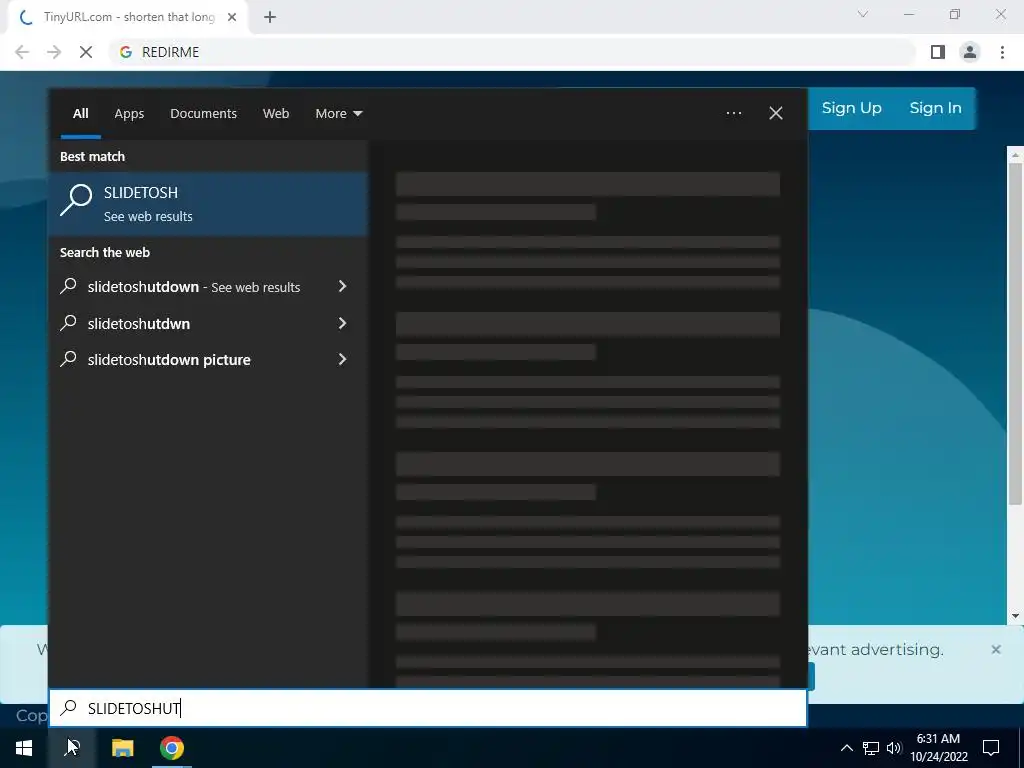Expand slidetoshutdown picture suggestion arrow
Screen dimensions: 1024x768
click(x=343, y=359)
